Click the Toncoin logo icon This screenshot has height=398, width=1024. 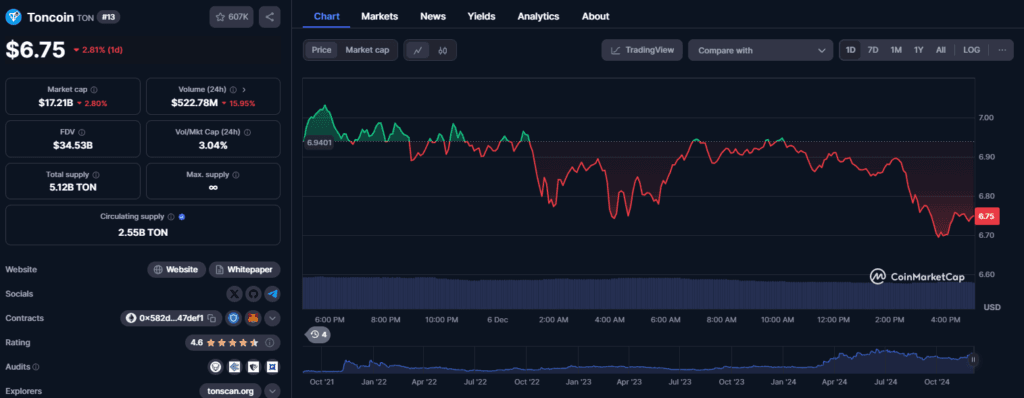pos(13,17)
